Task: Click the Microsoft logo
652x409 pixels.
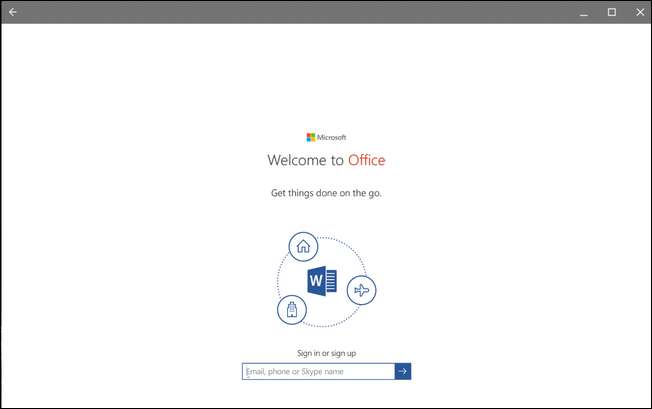Action: pyautogui.click(x=326, y=137)
